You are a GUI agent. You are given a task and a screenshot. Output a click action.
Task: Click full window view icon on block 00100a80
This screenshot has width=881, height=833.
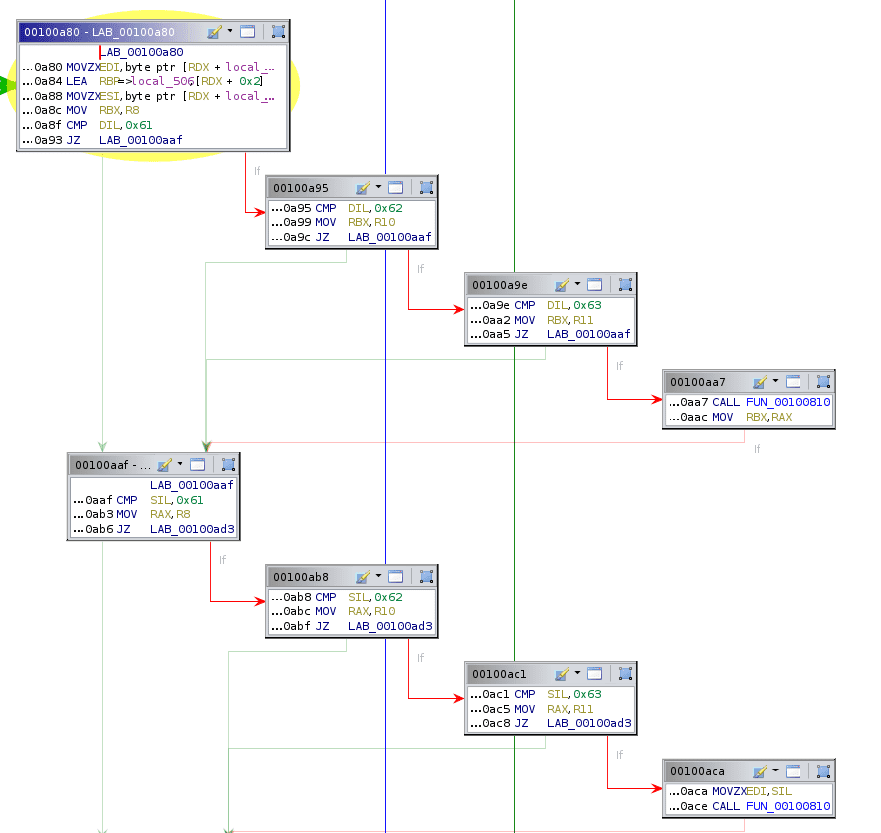click(x=247, y=32)
